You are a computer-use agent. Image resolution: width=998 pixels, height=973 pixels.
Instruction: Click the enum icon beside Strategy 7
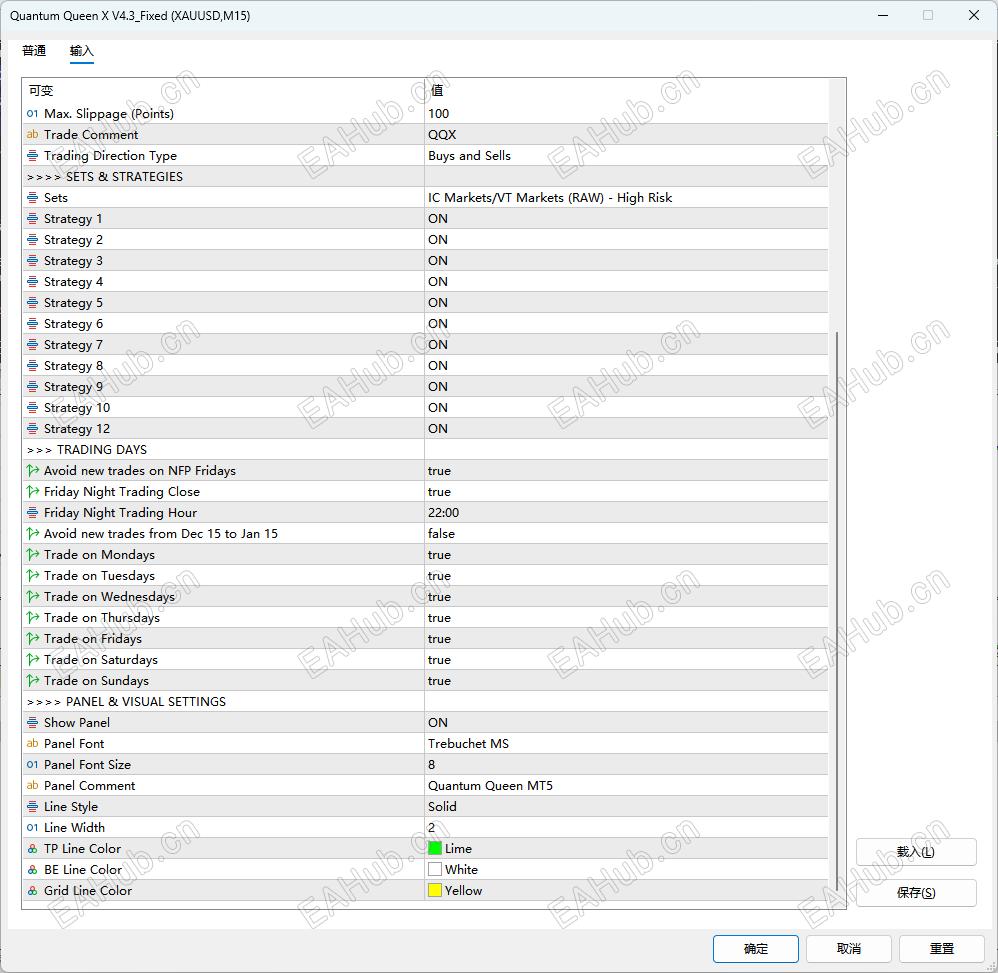pyautogui.click(x=32, y=345)
